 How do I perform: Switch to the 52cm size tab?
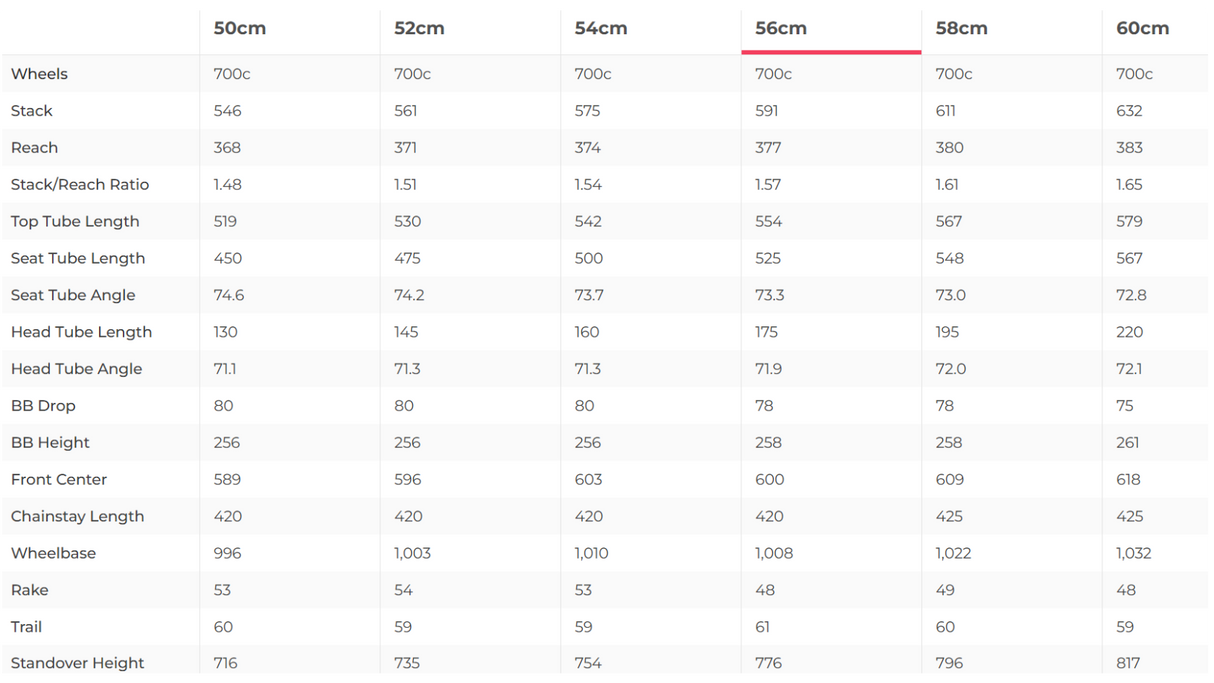(x=419, y=29)
